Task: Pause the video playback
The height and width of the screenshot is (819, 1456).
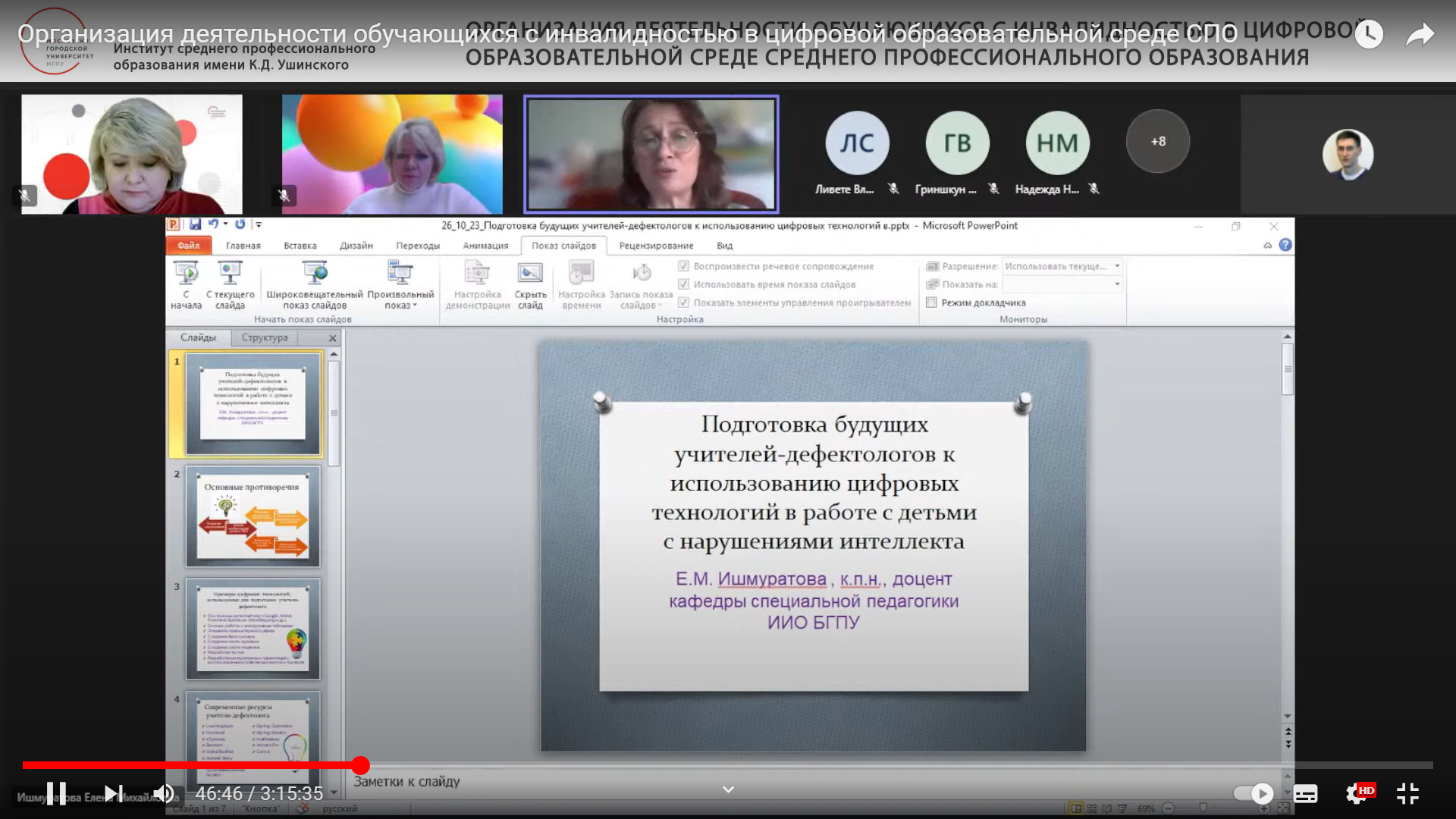Action: [57, 793]
